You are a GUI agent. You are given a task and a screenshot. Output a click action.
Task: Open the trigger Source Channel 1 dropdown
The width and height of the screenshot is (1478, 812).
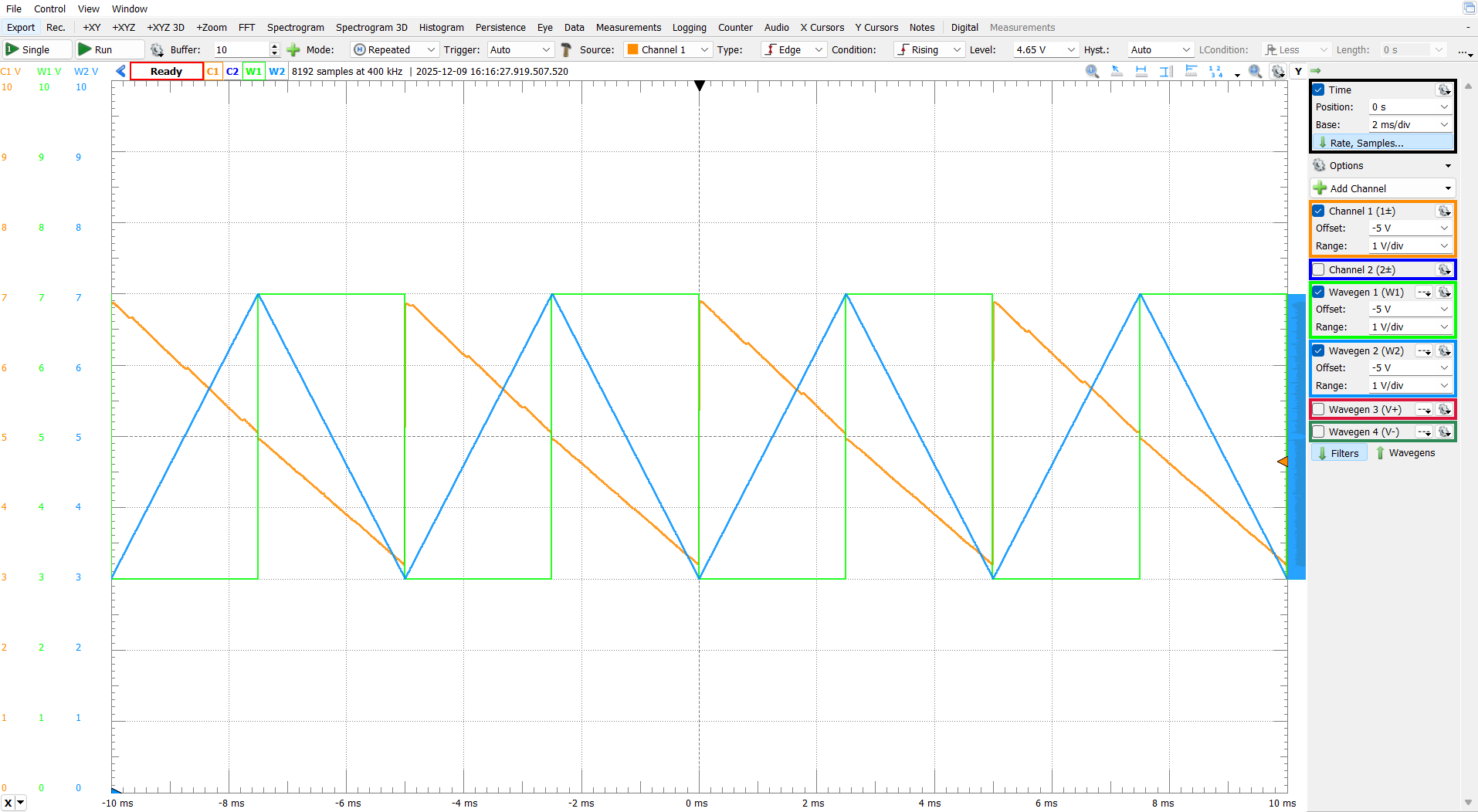[x=667, y=50]
